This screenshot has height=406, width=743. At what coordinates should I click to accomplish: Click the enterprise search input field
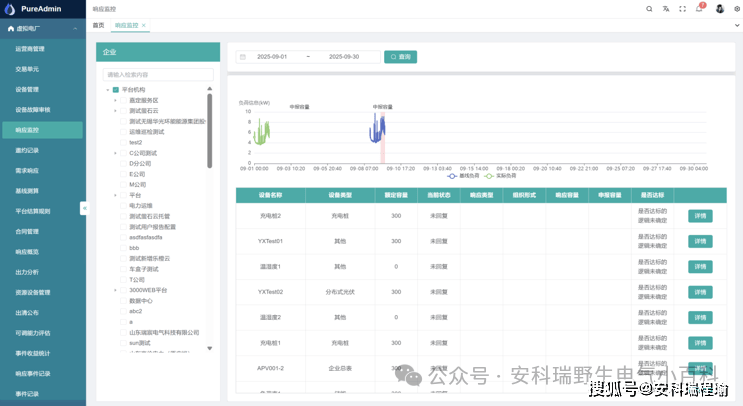[x=158, y=74]
